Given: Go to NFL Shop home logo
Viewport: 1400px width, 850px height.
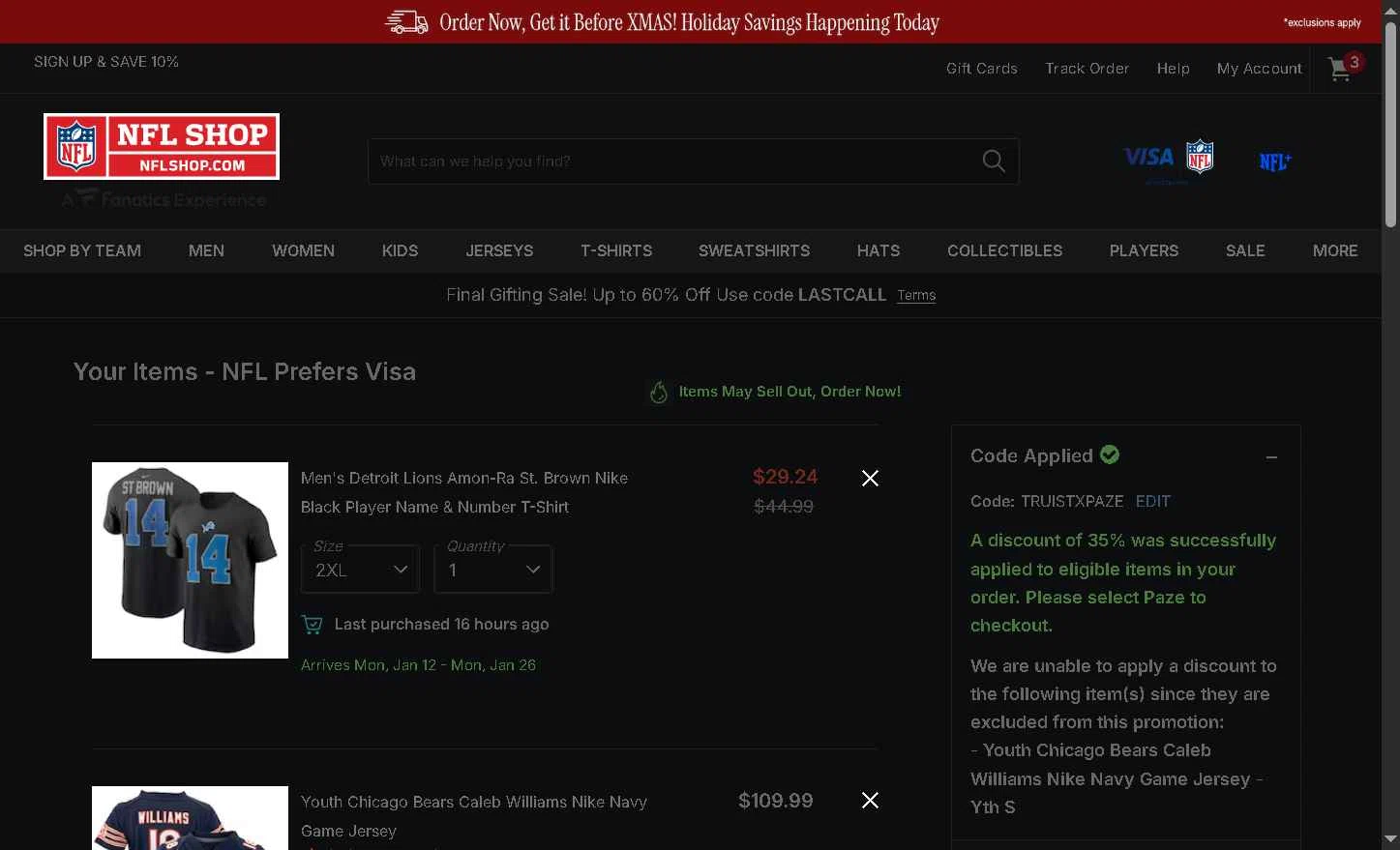Looking at the screenshot, I should pos(162,147).
